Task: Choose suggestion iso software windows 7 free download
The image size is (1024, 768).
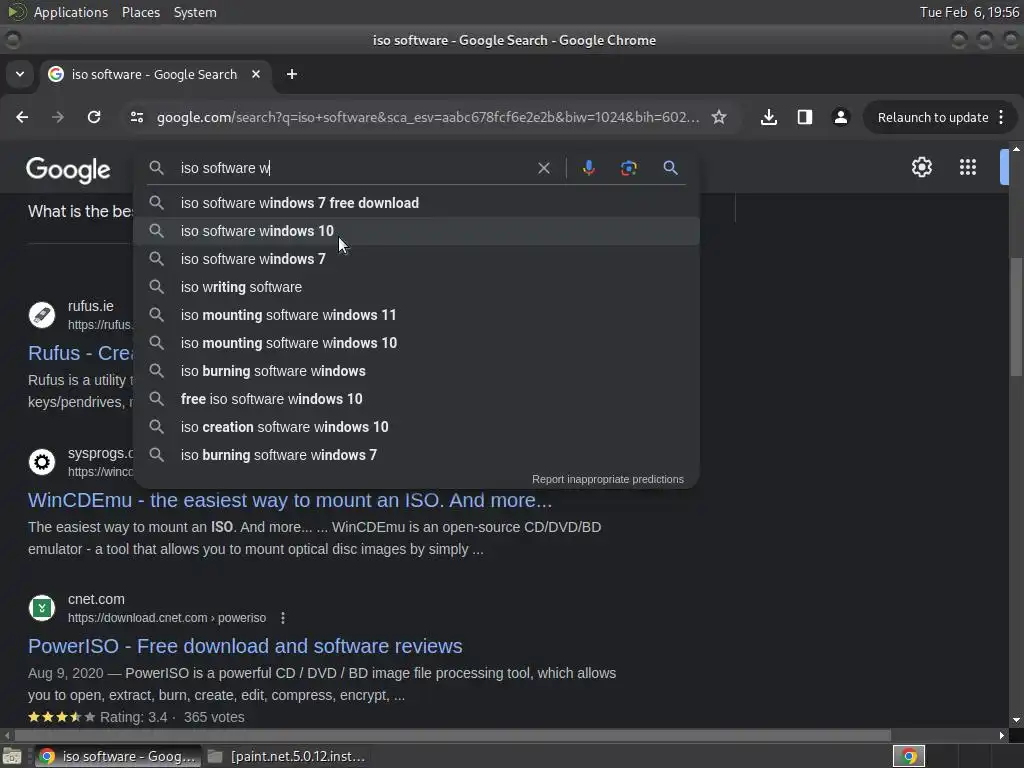Action: coord(417,203)
